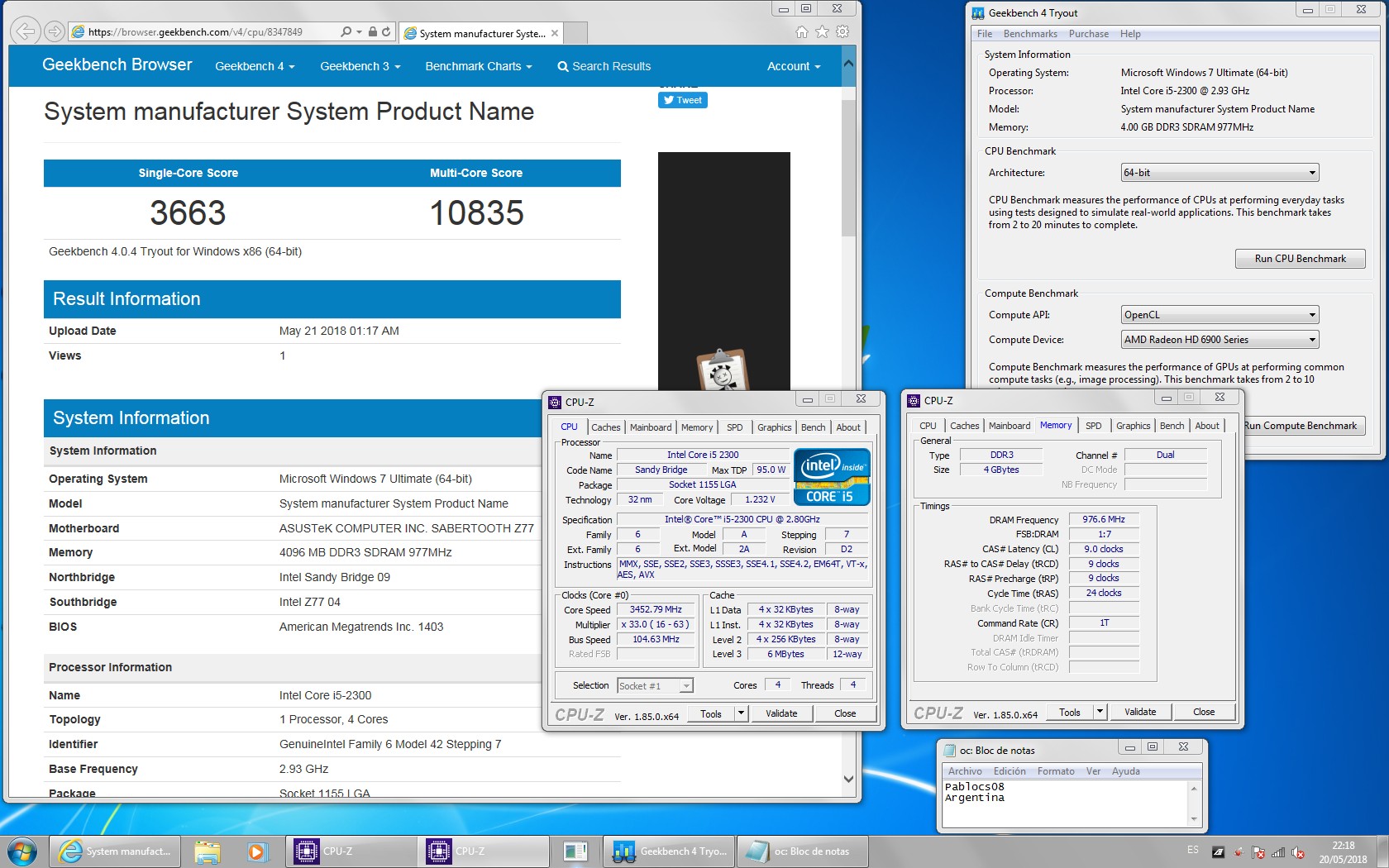1389x868 pixels.
Task: Open Tools dropdown arrow in CPU-Z Memory window
Action: coord(1100,712)
